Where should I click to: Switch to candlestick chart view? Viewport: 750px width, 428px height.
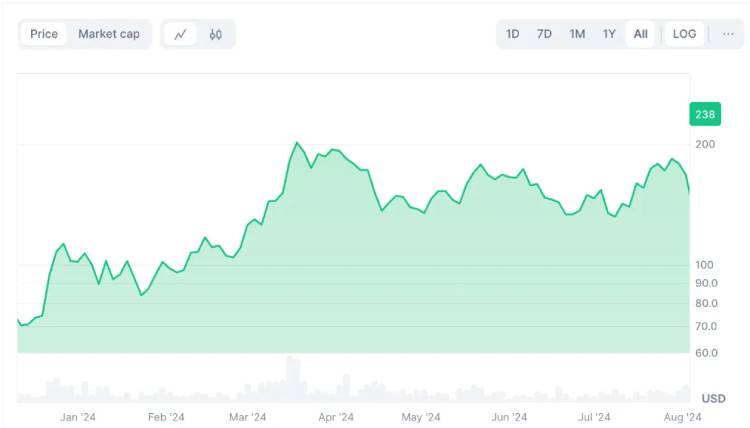215,34
